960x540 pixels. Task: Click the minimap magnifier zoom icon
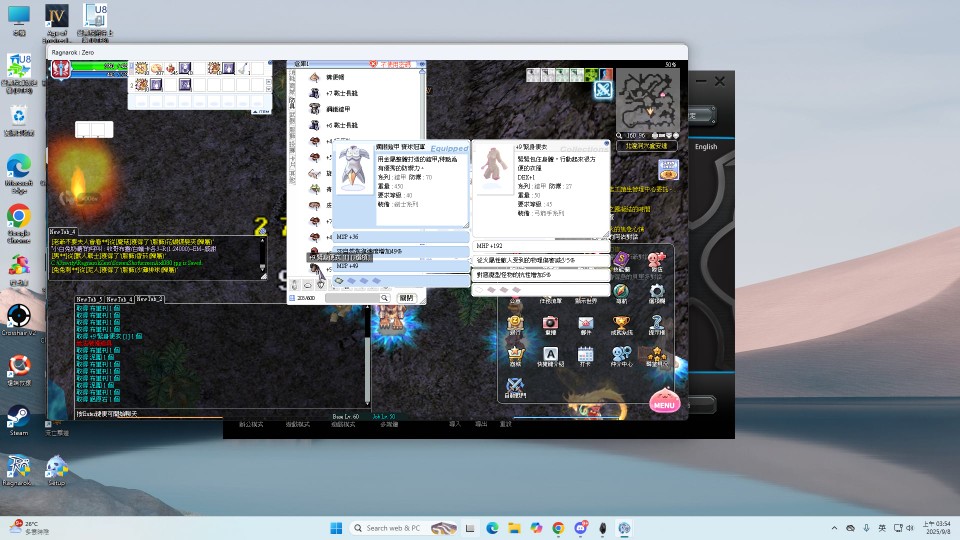620,135
